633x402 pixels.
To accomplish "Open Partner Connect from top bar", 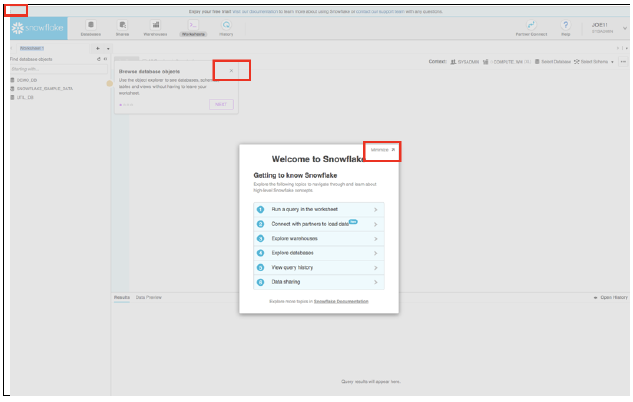I will click(531, 28).
